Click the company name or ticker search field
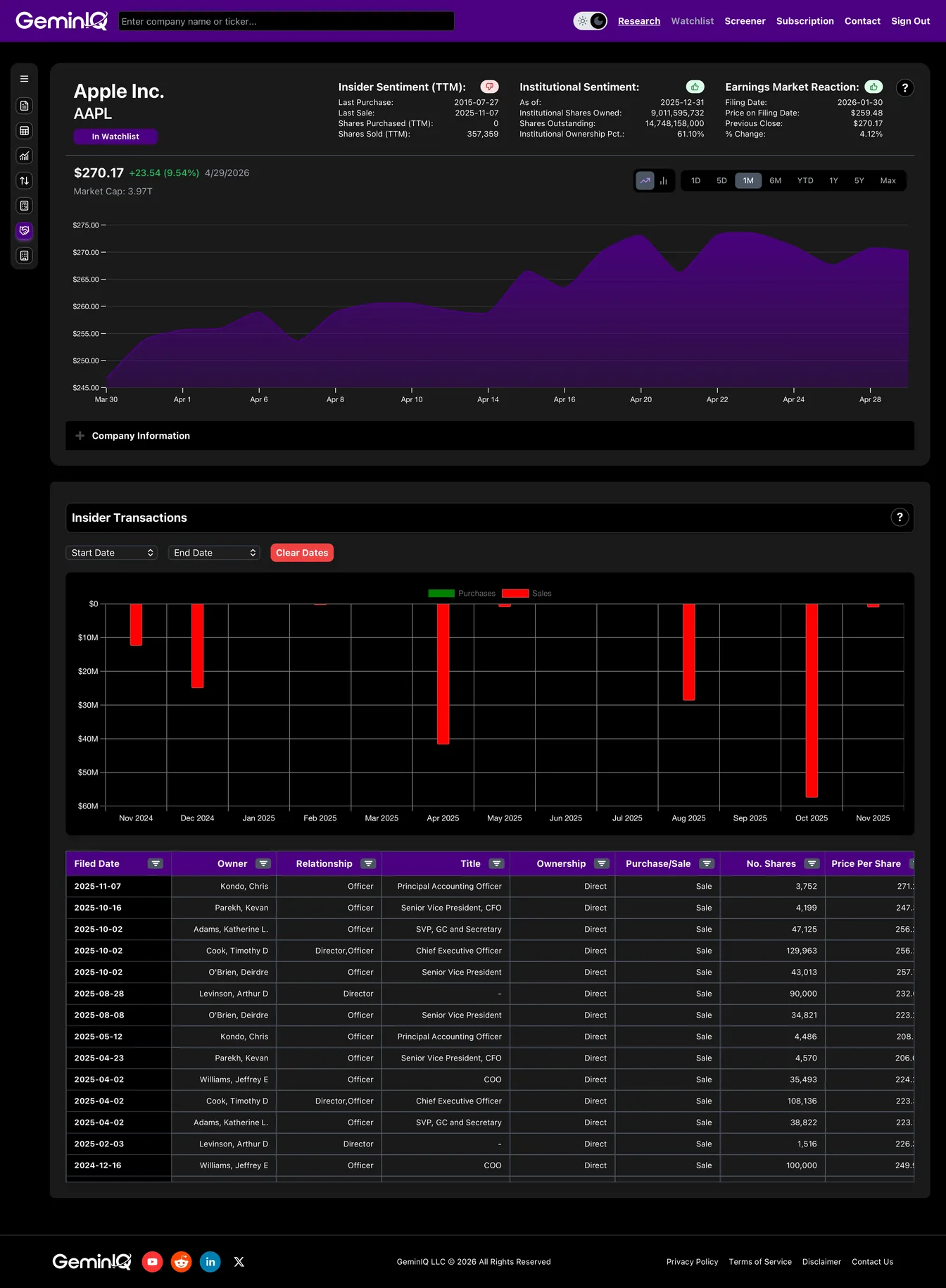 286,21
